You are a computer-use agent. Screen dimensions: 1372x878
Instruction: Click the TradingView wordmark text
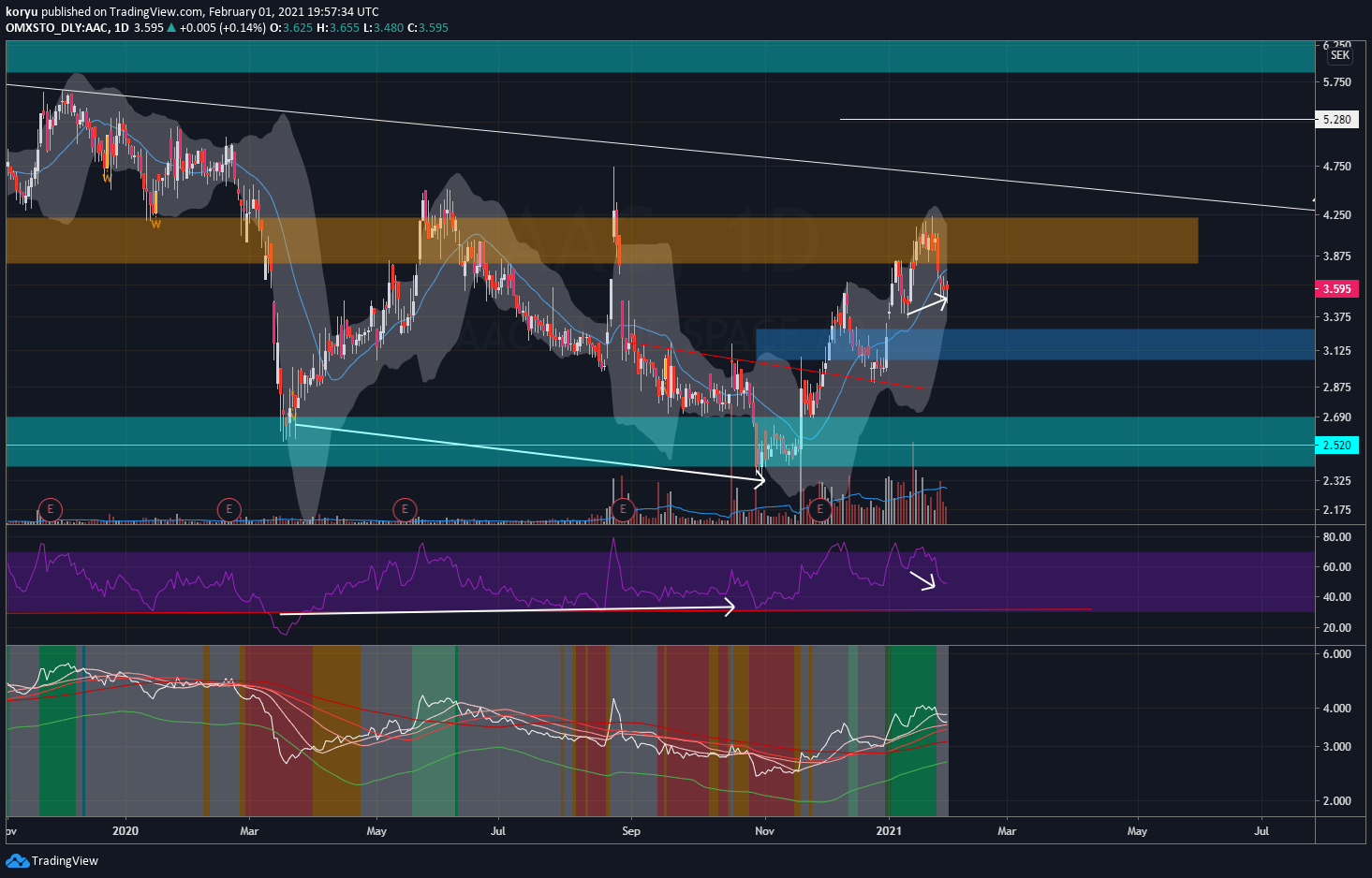tap(65, 860)
